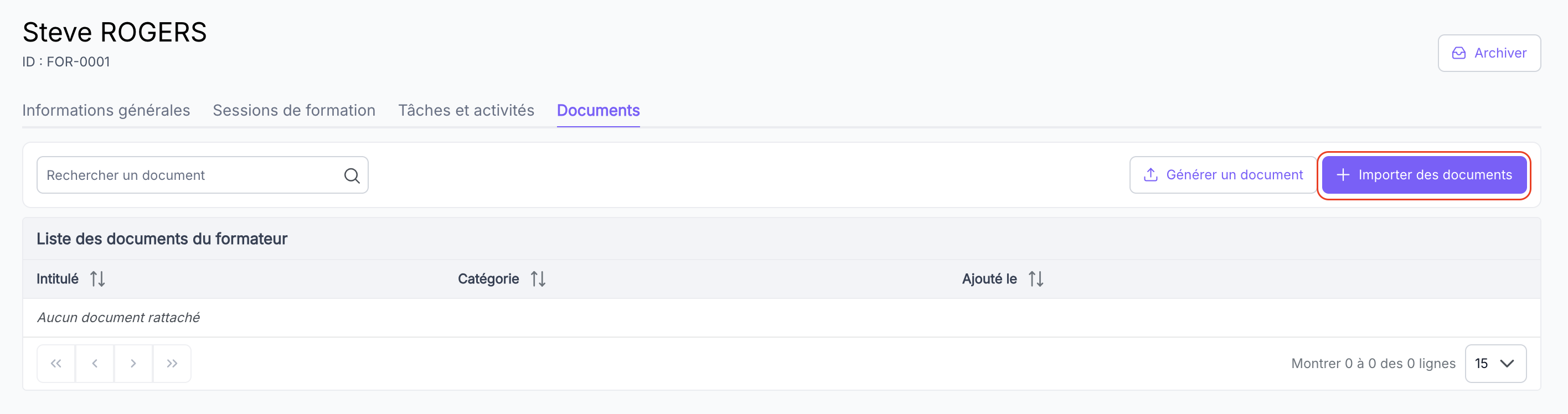Sort by Intitulé arrows icon
Screen dimensions: 1568x414
coord(97,279)
